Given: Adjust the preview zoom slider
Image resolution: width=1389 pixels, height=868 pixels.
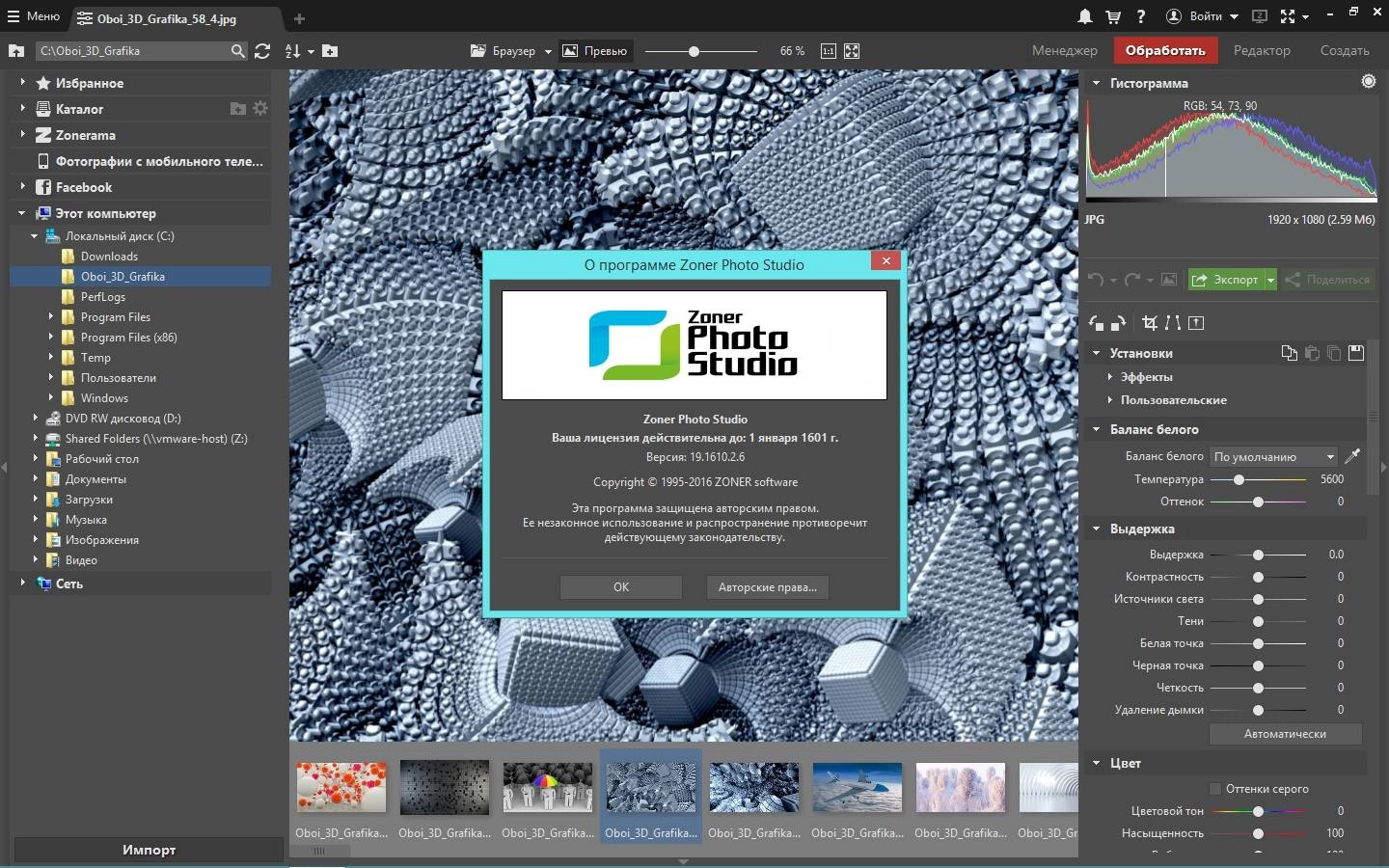Looking at the screenshot, I should [x=694, y=51].
